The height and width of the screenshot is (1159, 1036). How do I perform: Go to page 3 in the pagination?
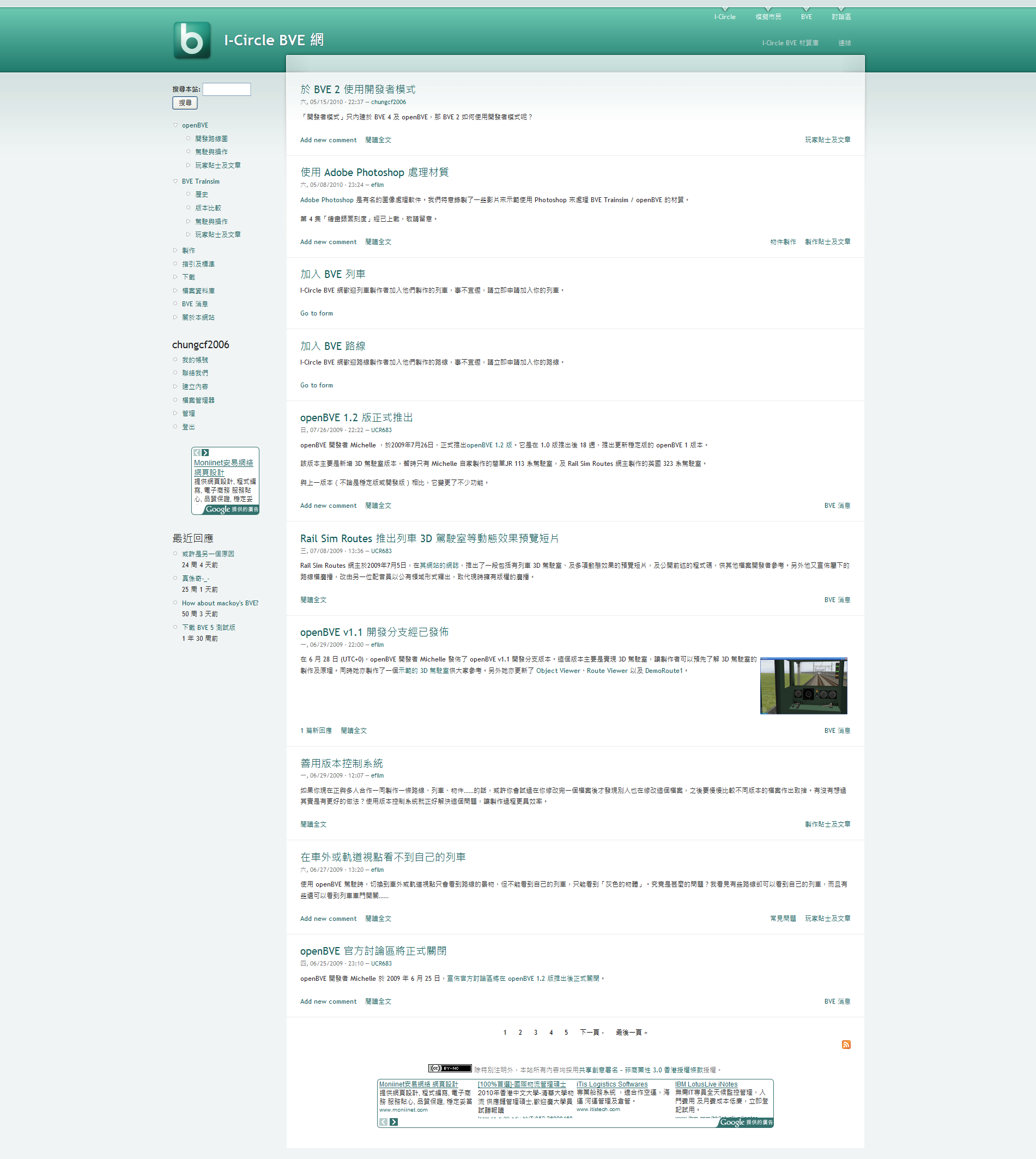coord(535,1033)
